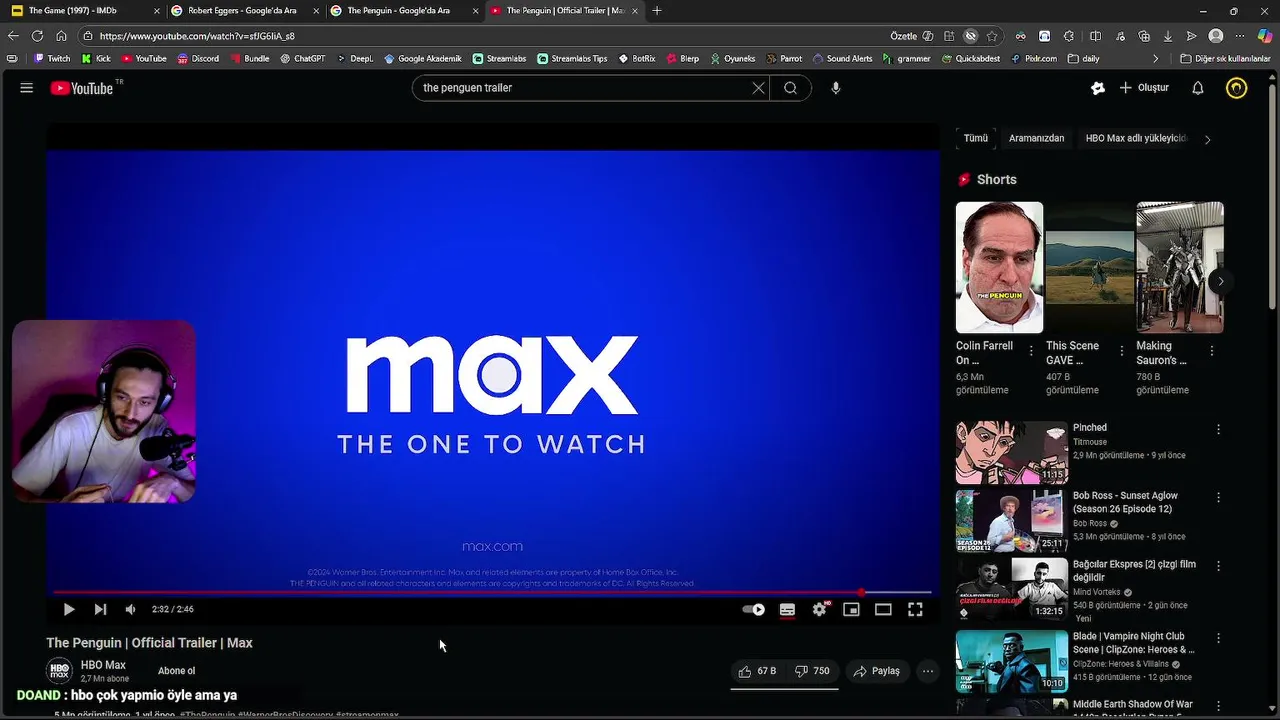Go to YouTube home via logo

[x=82, y=88]
